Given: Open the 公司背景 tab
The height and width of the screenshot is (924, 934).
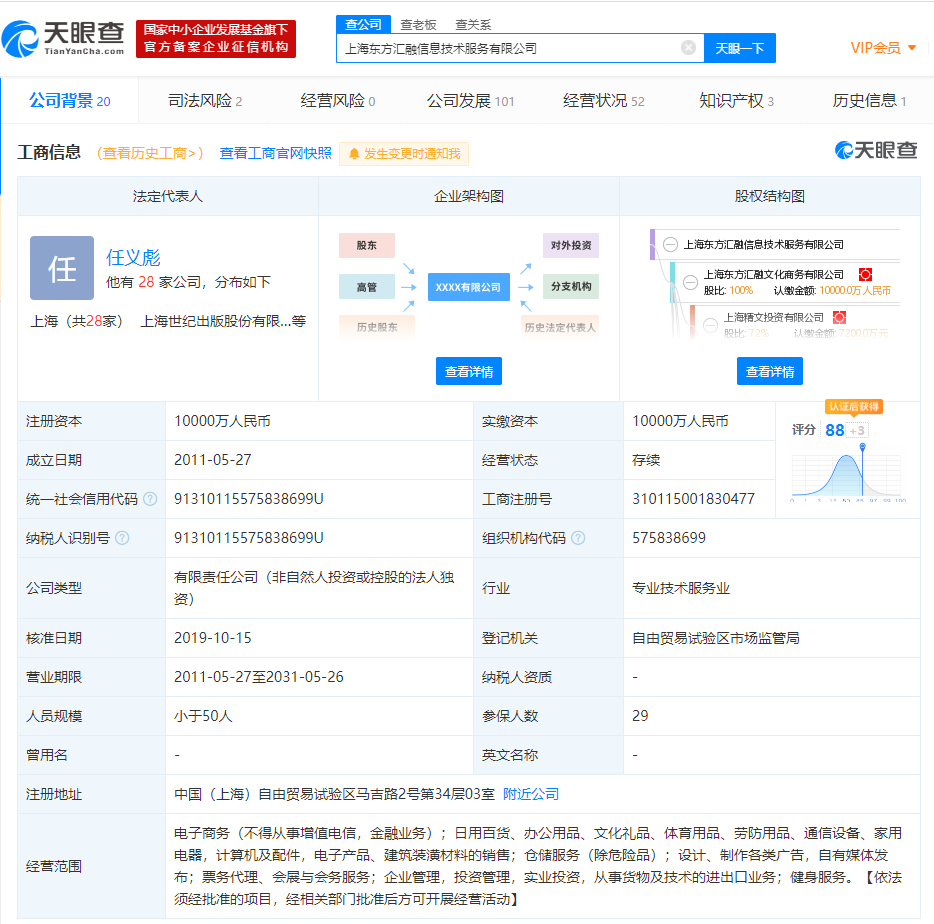Looking at the screenshot, I should (70, 101).
